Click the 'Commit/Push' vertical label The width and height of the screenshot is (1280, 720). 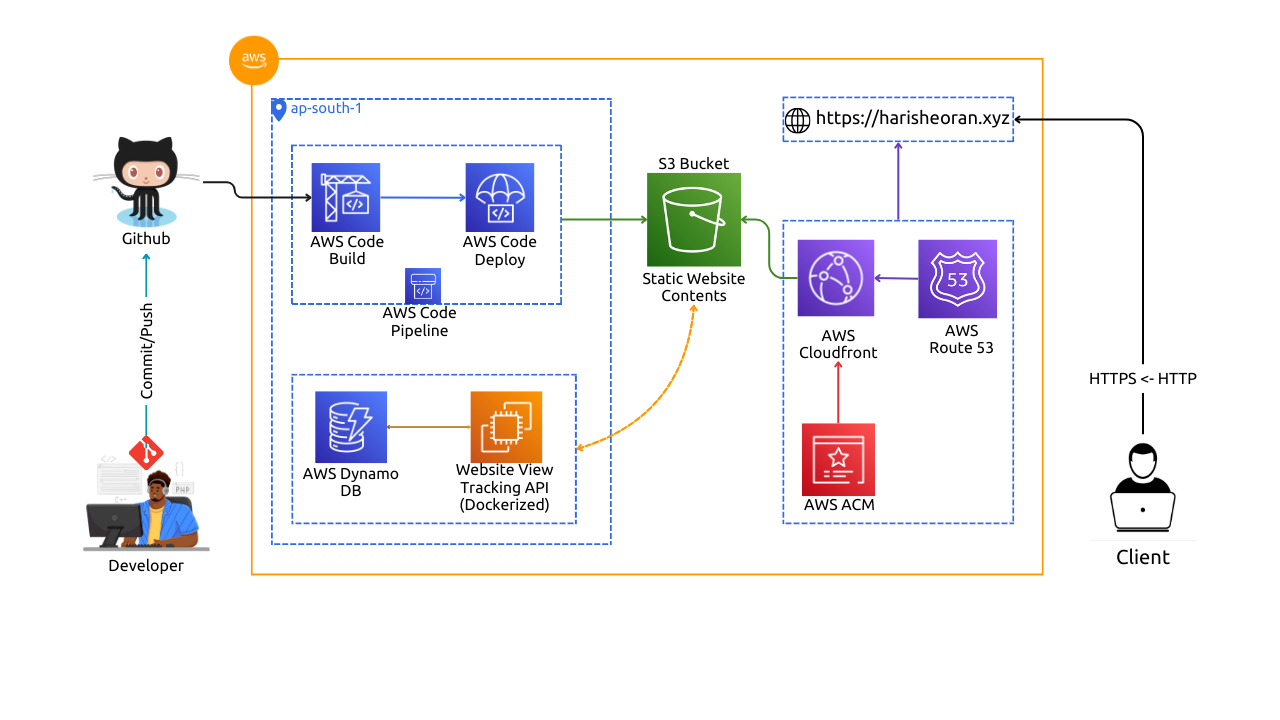click(x=146, y=351)
